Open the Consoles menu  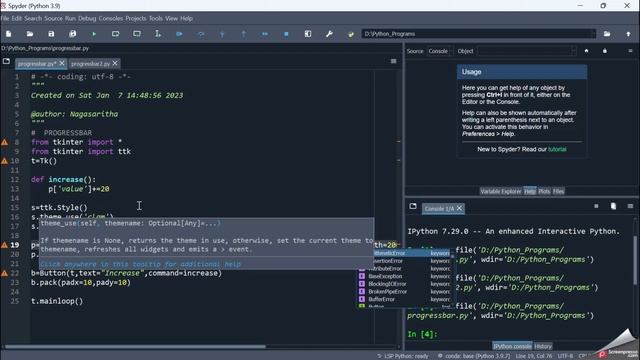111,18
